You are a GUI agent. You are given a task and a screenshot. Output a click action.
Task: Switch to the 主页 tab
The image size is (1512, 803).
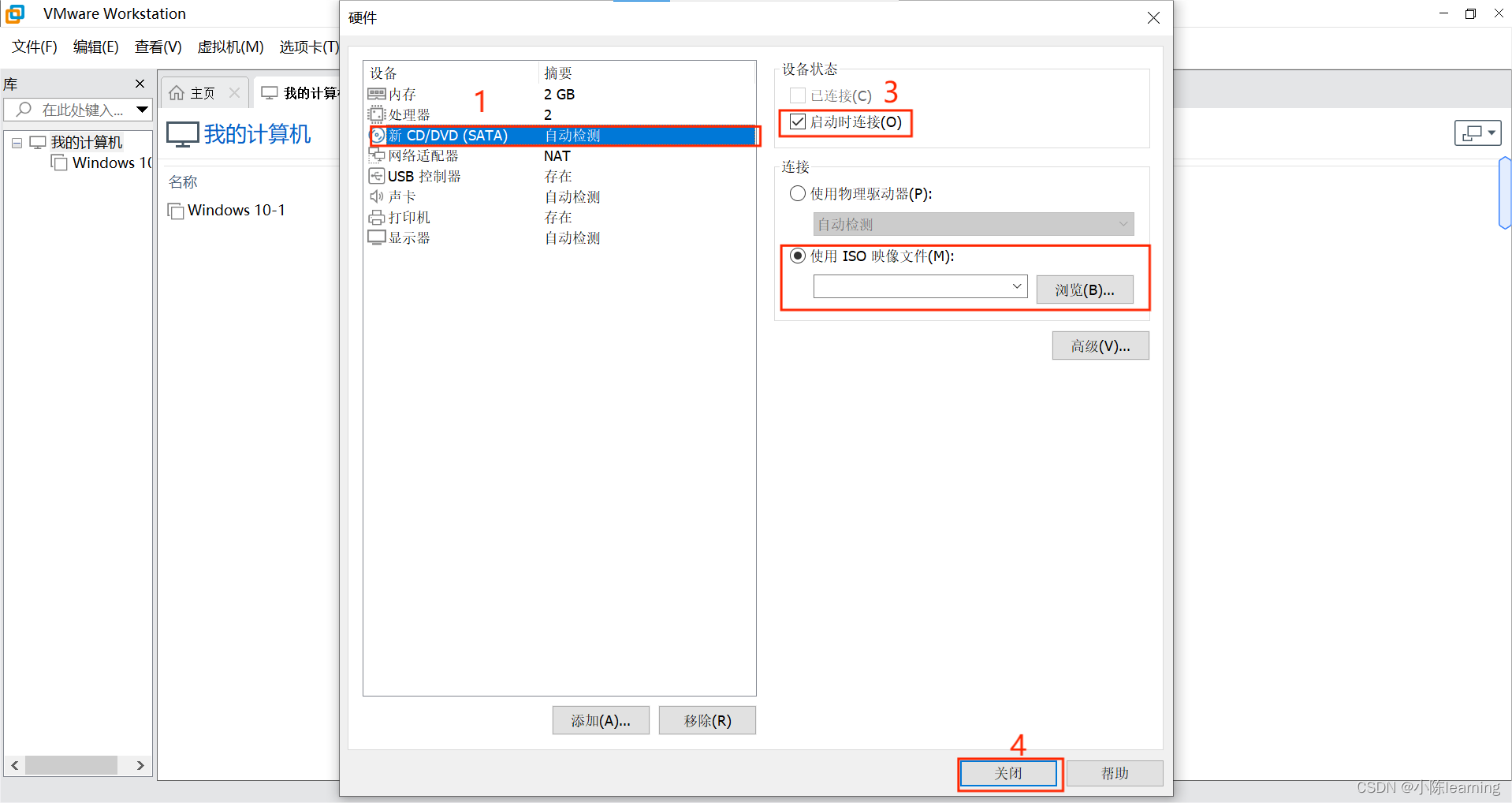203,93
